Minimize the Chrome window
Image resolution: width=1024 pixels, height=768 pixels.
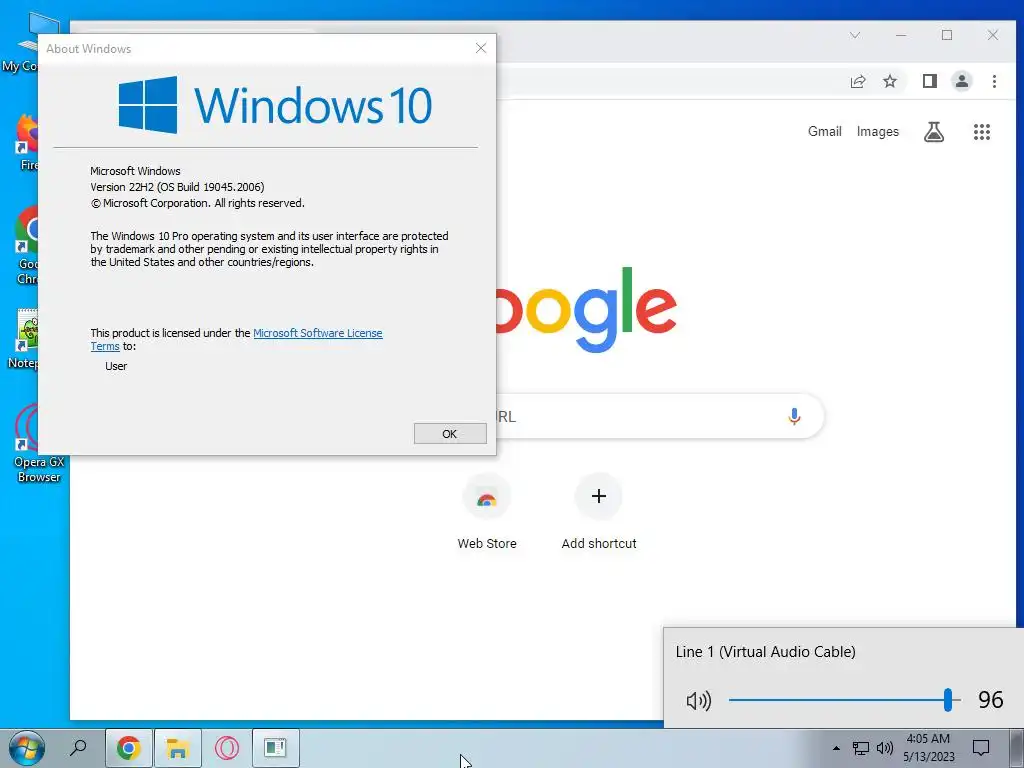click(x=901, y=35)
